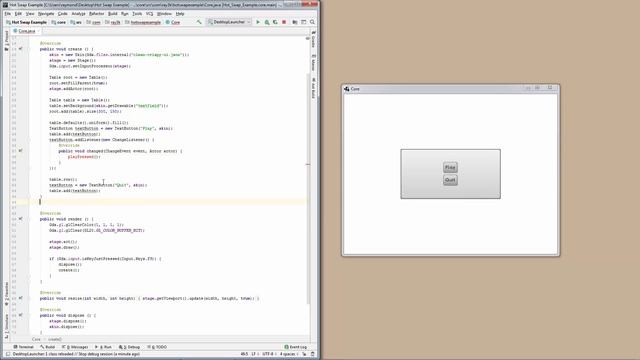Click status message 'DesktopLauncher: 1 class reloaded'
Viewport: 640px width, 360px height.
76,354
